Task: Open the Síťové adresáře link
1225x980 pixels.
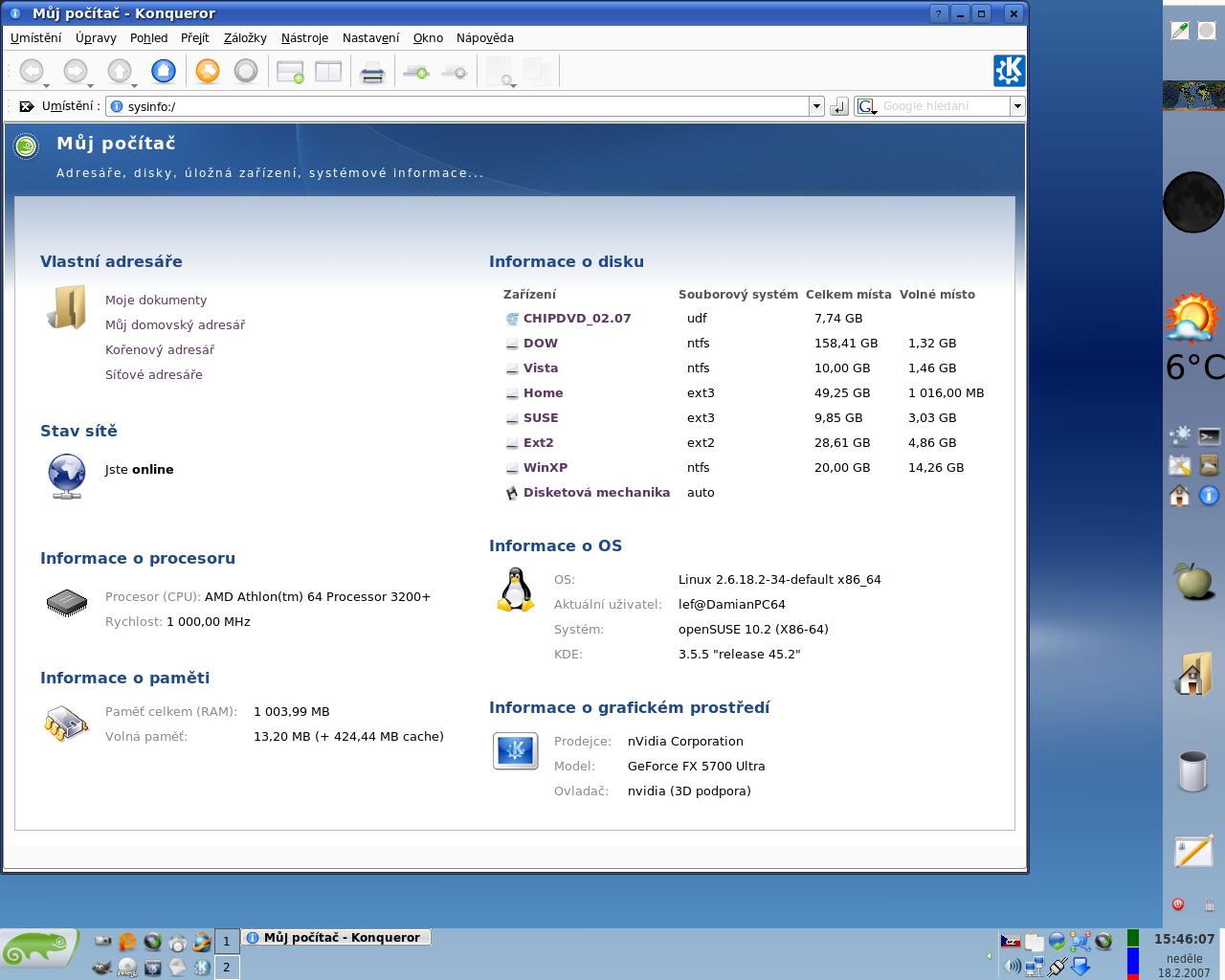Action: [x=154, y=375]
